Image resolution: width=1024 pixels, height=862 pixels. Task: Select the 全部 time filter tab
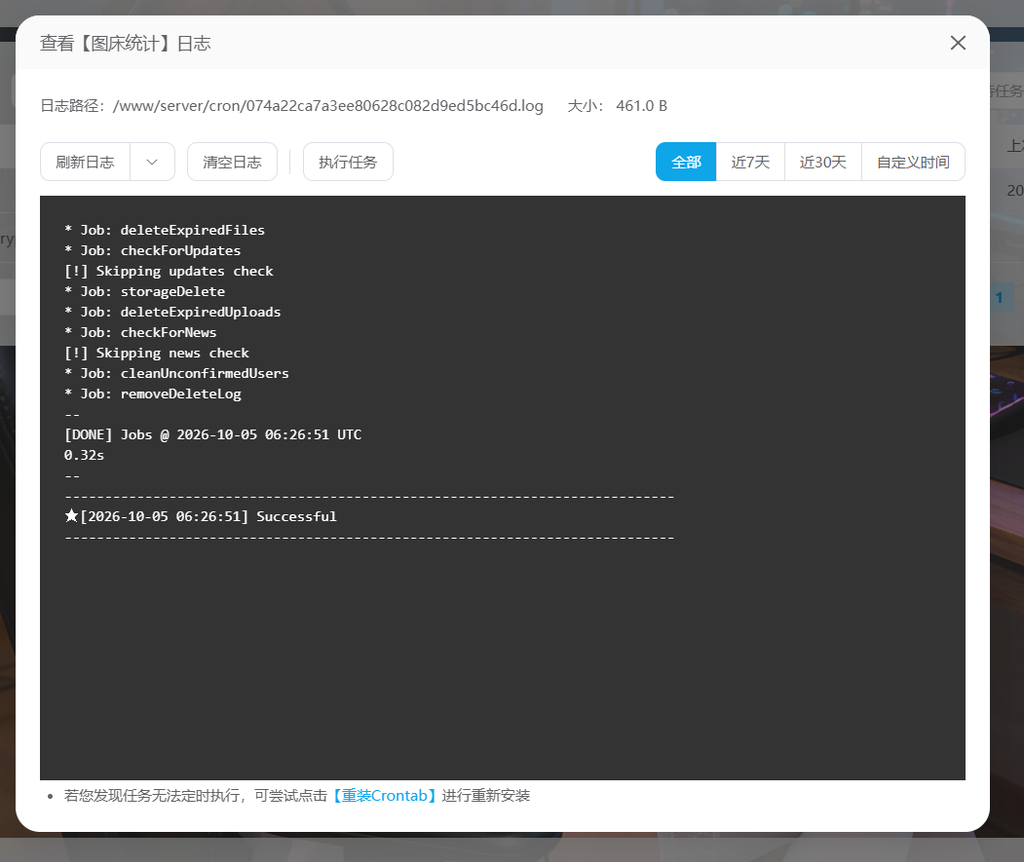point(686,162)
